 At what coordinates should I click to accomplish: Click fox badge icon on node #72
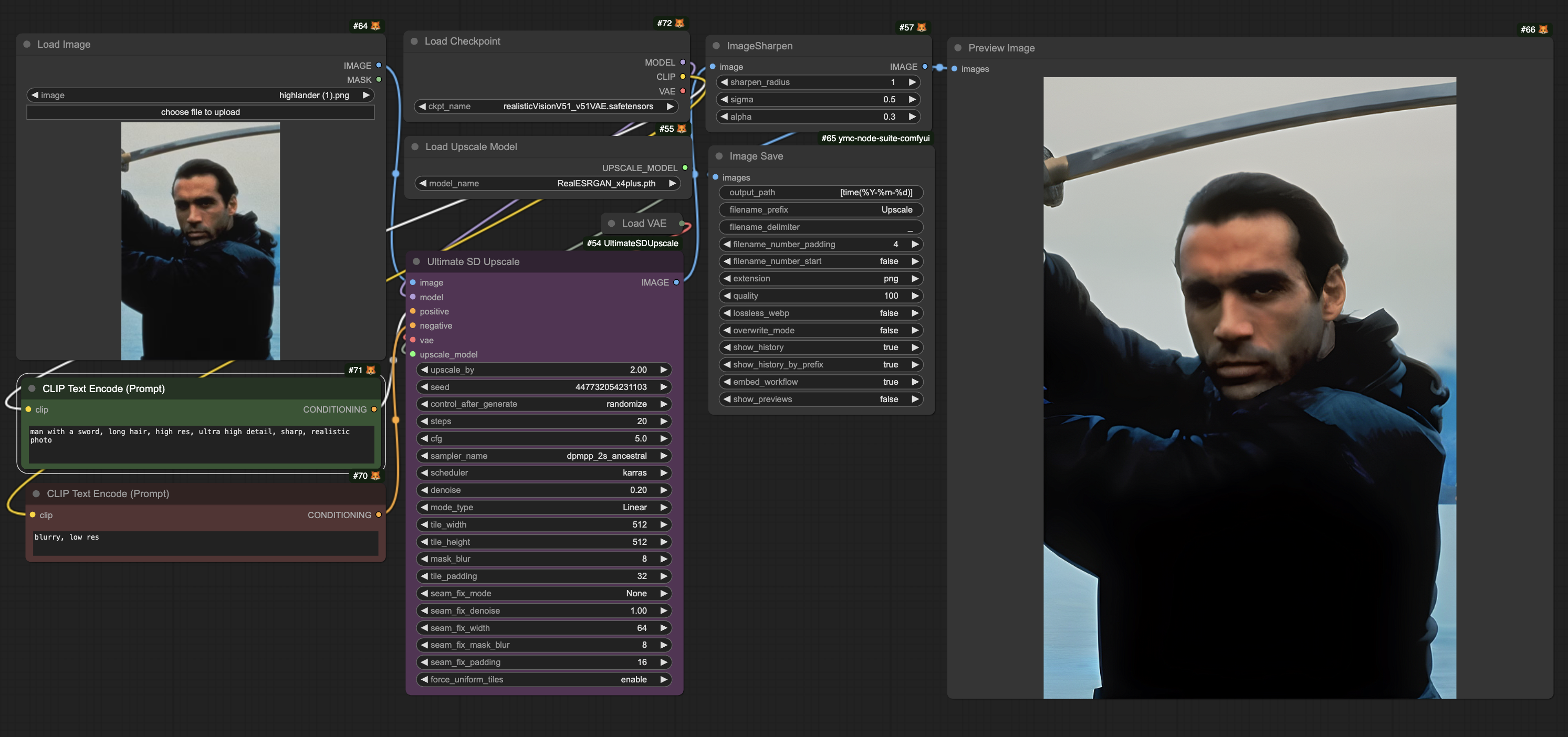coord(680,23)
